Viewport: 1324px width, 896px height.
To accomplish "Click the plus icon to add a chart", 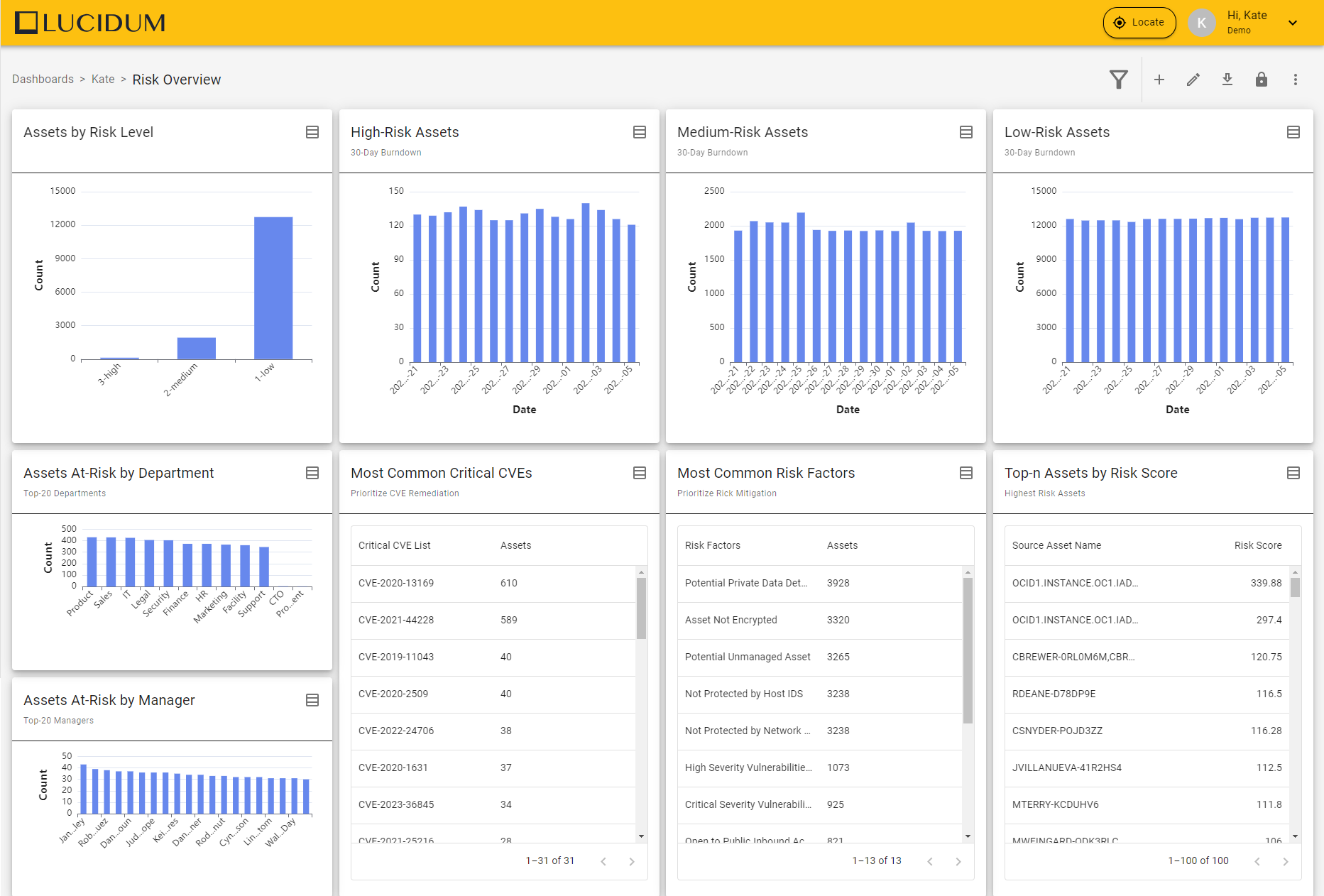I will pos(1159,80).
